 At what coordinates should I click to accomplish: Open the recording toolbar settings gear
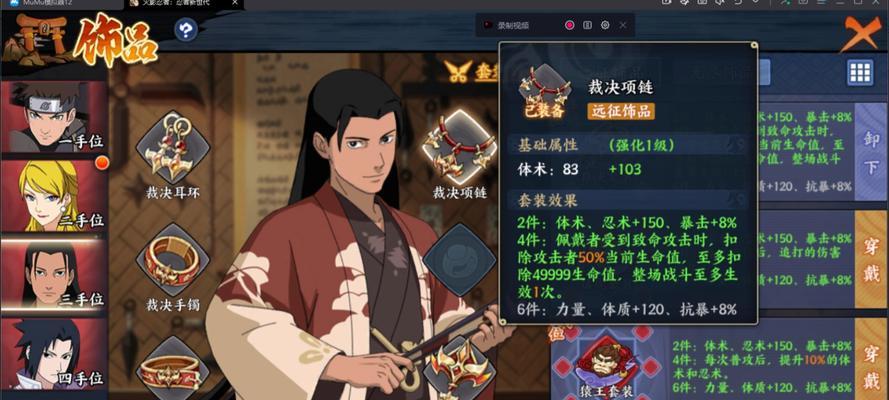[x=605, y=25]
